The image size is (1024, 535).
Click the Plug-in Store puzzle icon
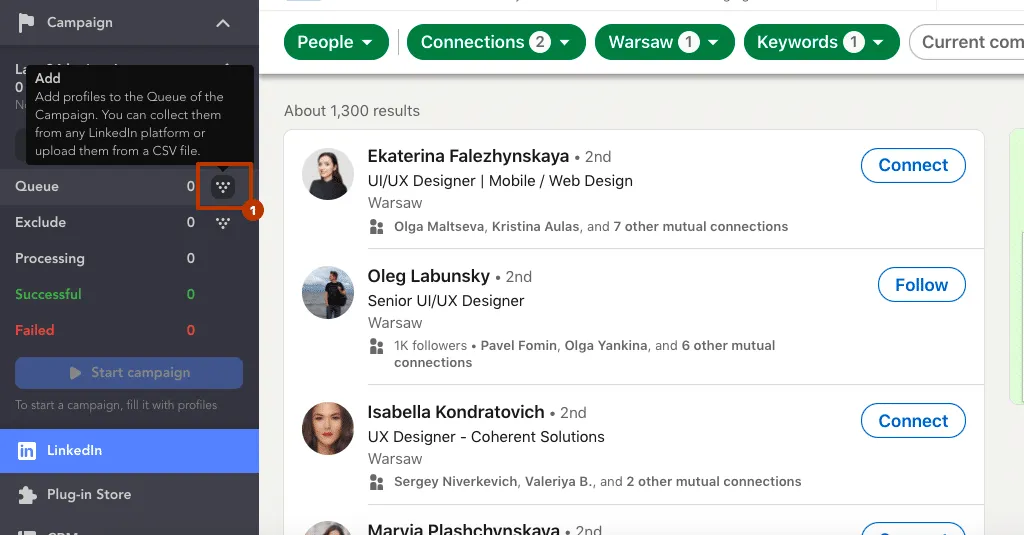[27, 495]
